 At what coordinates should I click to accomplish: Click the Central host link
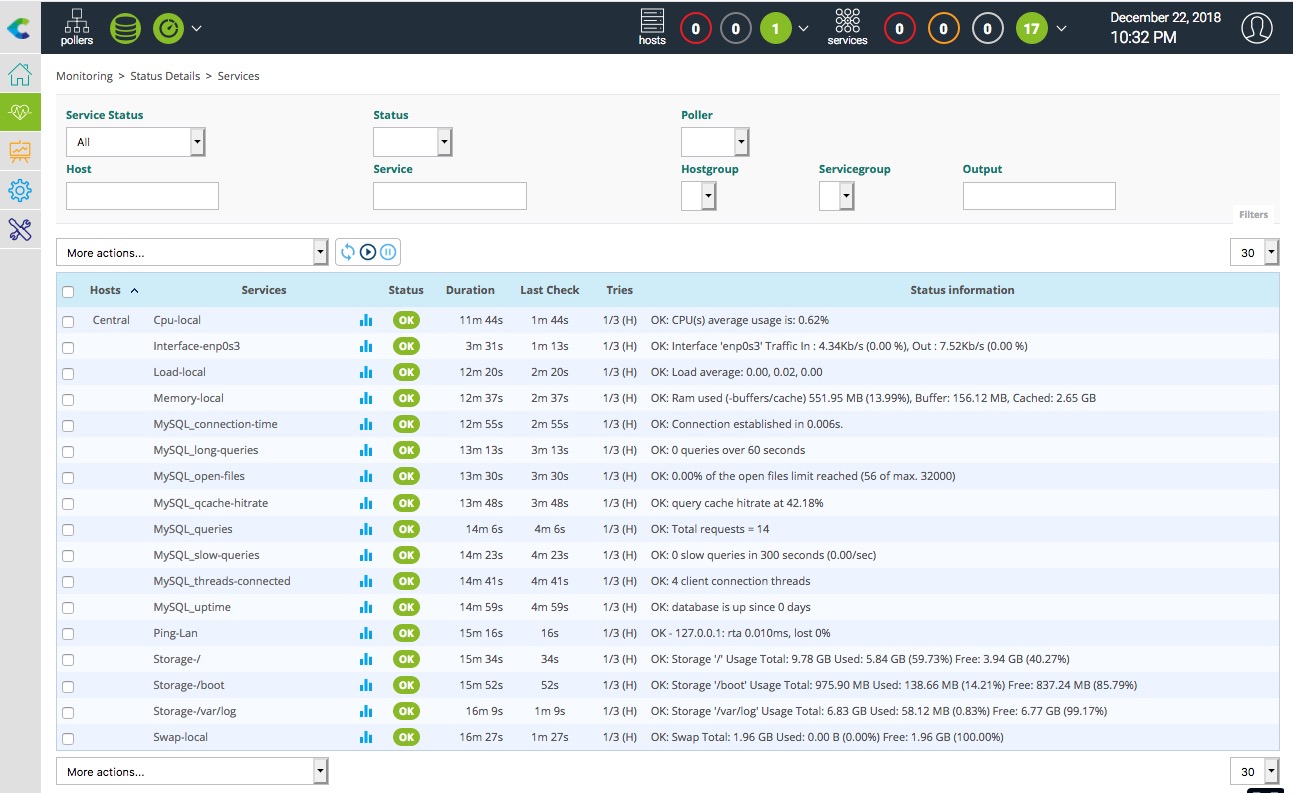[111, 320]
